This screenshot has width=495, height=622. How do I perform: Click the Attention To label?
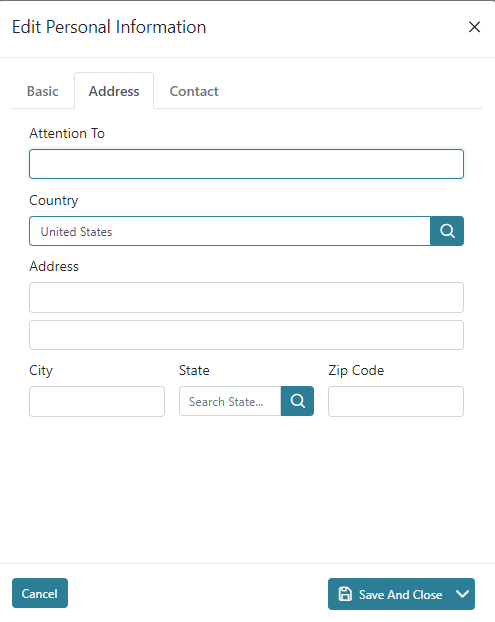pyautogui.click(x=67, y=133)
